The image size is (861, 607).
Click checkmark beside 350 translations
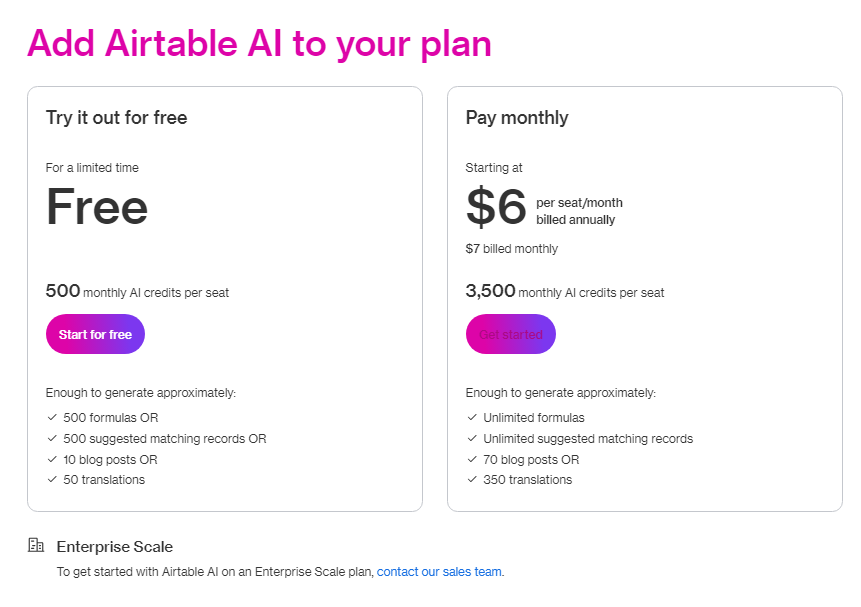click(472, 480)
